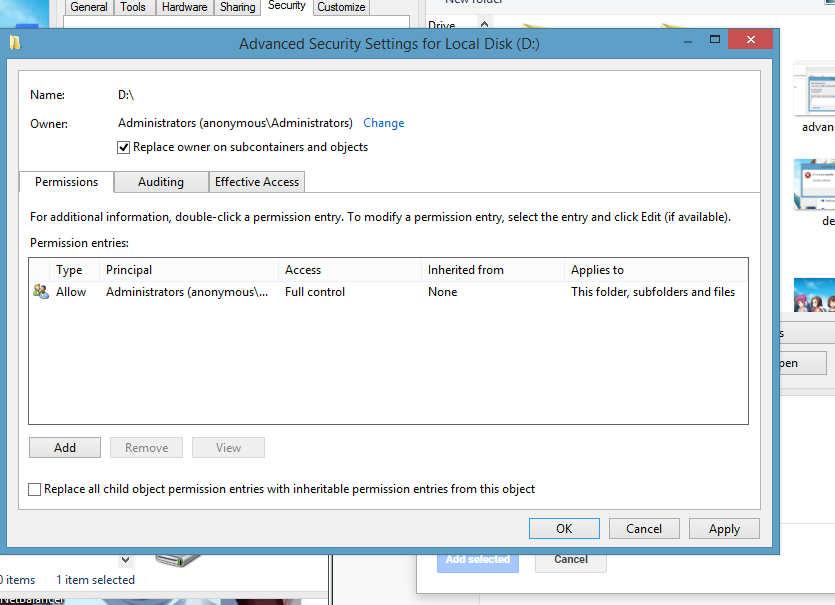835x605 pixels.
Task: Click the Change owner link
Action: click(383, 123)
